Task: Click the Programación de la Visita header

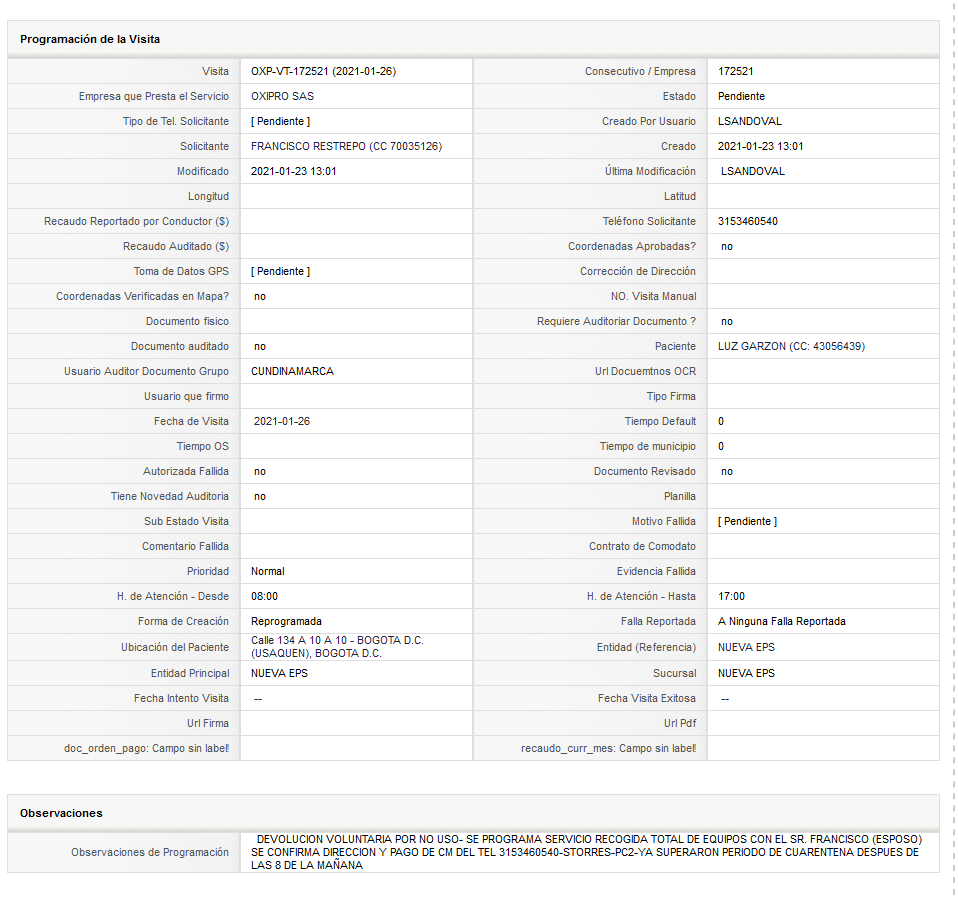Action: coord(90,39)
